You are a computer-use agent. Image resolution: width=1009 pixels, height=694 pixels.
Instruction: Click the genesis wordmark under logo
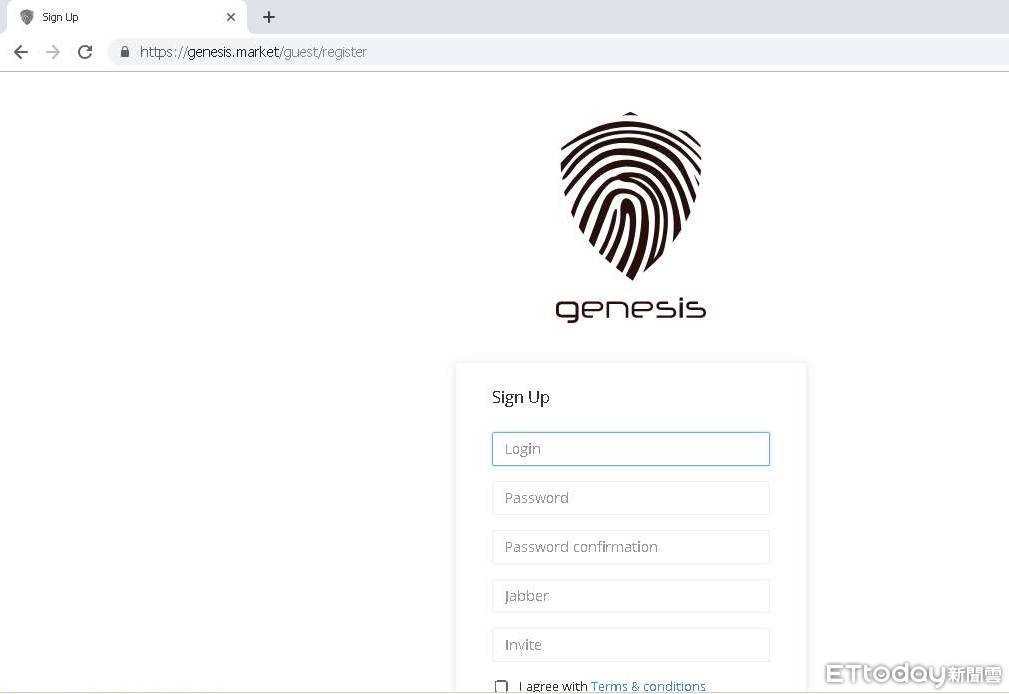point(631,310)
